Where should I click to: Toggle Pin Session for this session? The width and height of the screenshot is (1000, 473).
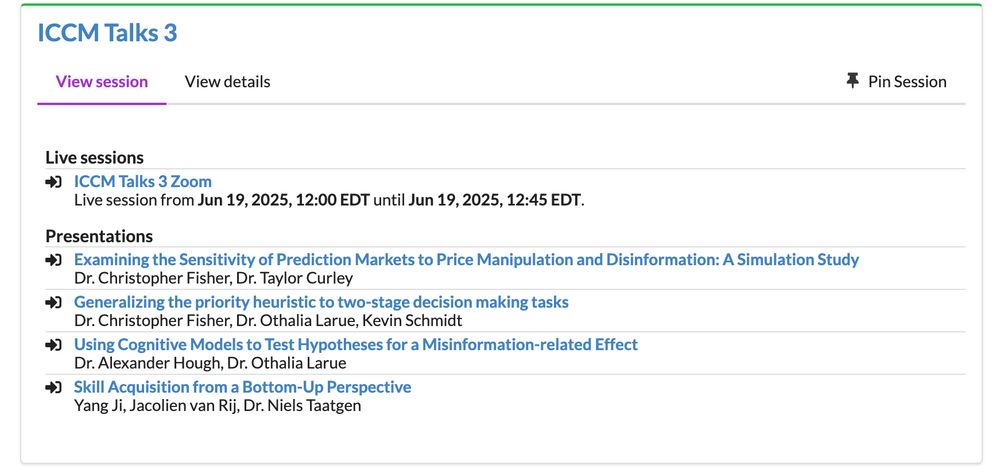pos(896,82)
